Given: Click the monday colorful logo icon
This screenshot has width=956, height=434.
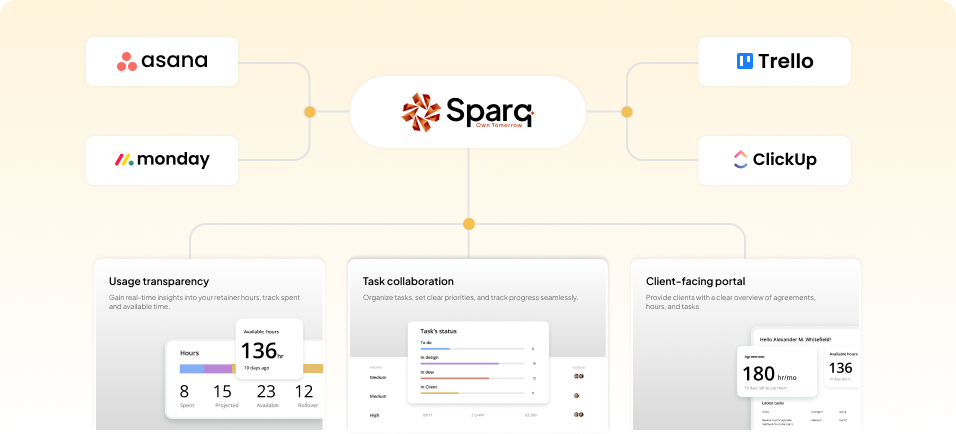Looking at the screenshot, I should coord(124,160).
